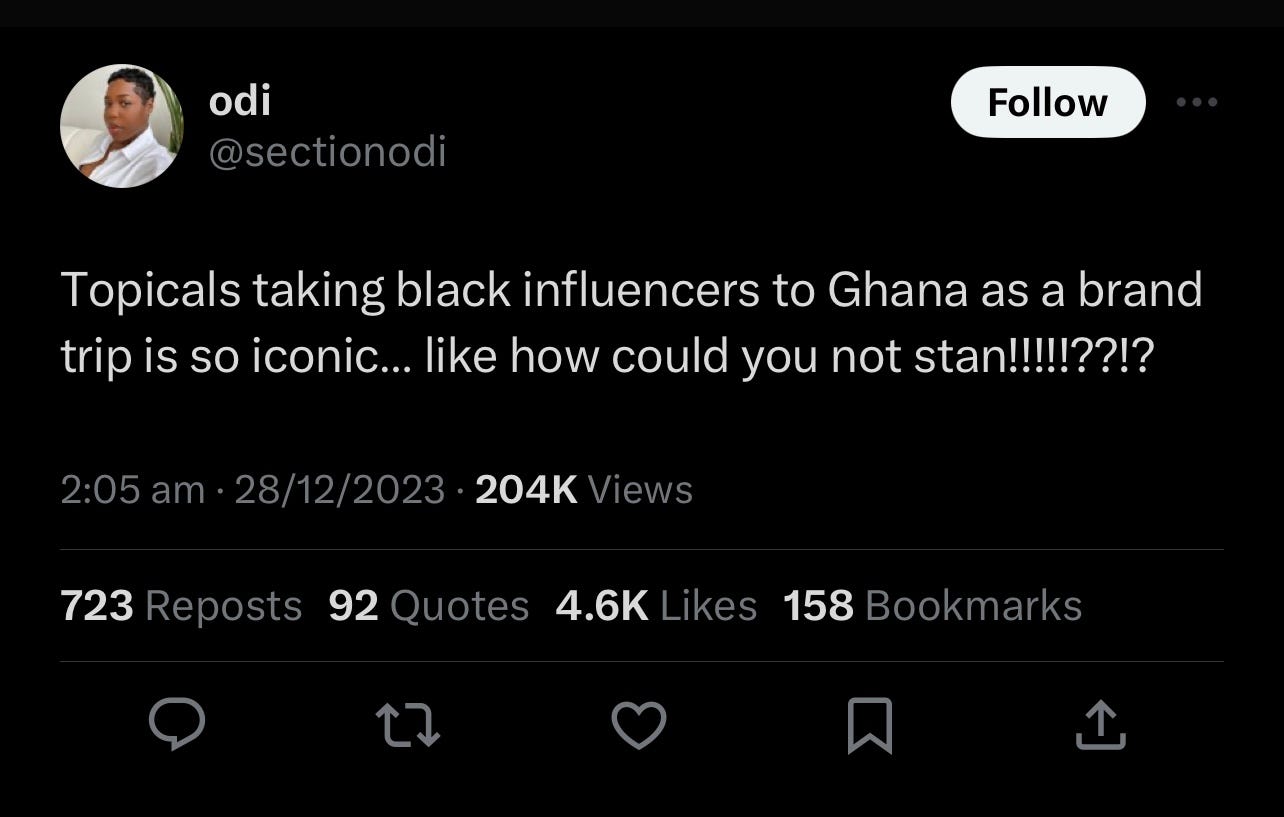Repost this tweet using the arrows icon
1284x817 pixels.
pos(407,725)
